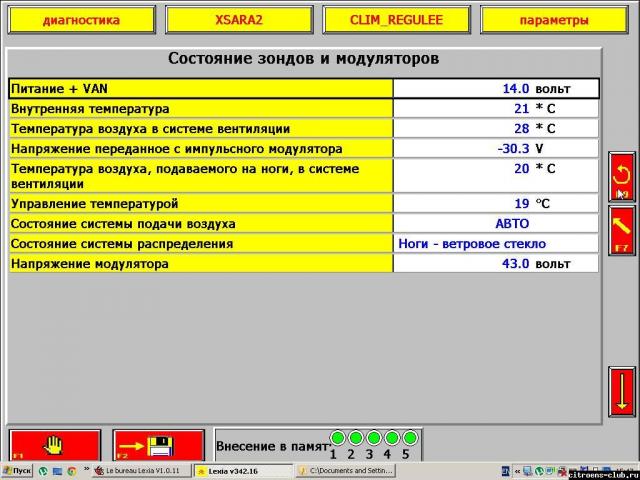Toggle memory slot 3 green indicator
The image size is (640, 480).
[373, 438]
